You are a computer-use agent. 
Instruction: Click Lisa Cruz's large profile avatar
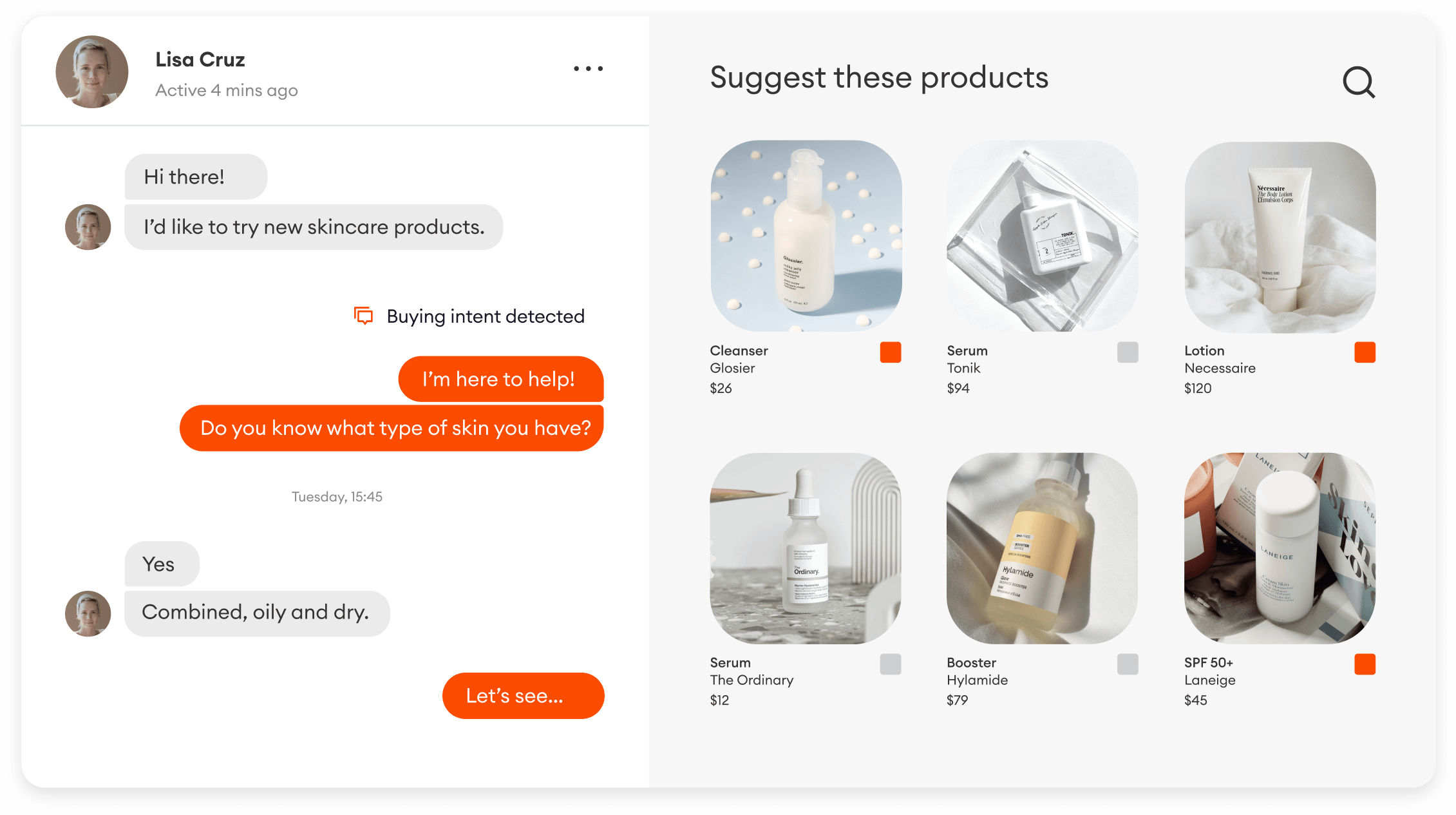click(92, 72)
